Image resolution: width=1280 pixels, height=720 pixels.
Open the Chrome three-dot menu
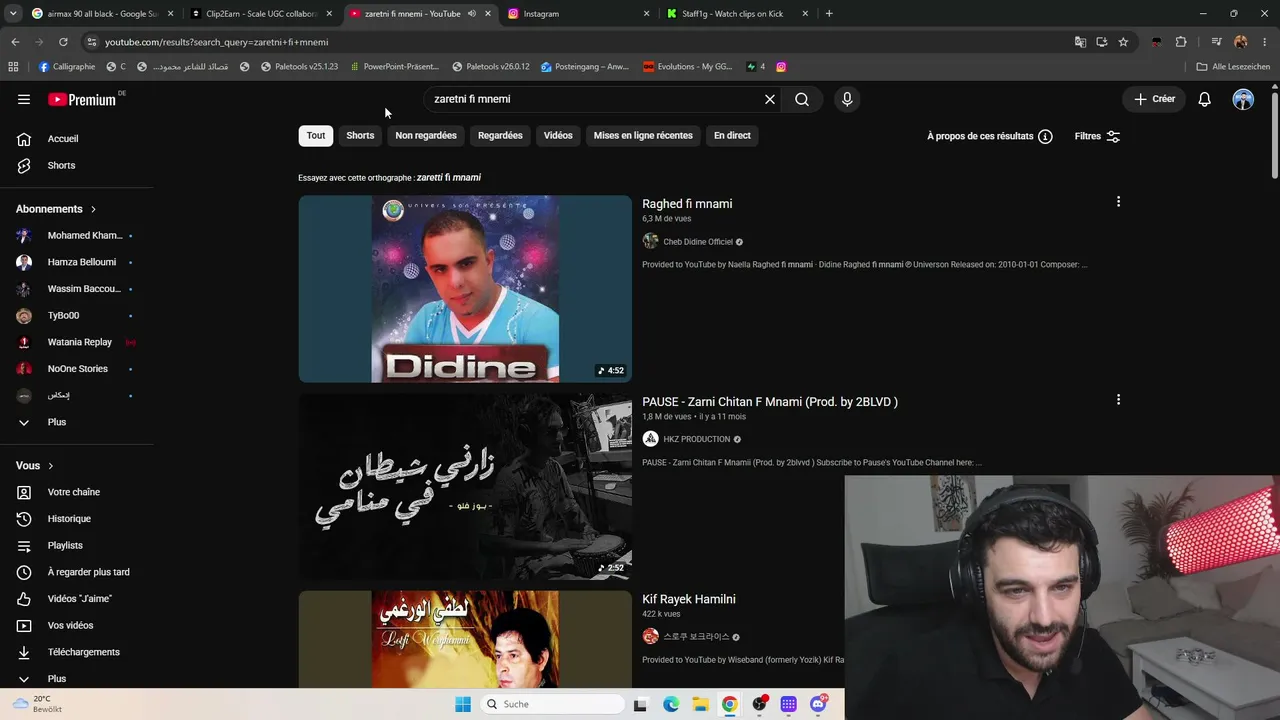(x=1265, y=42)
